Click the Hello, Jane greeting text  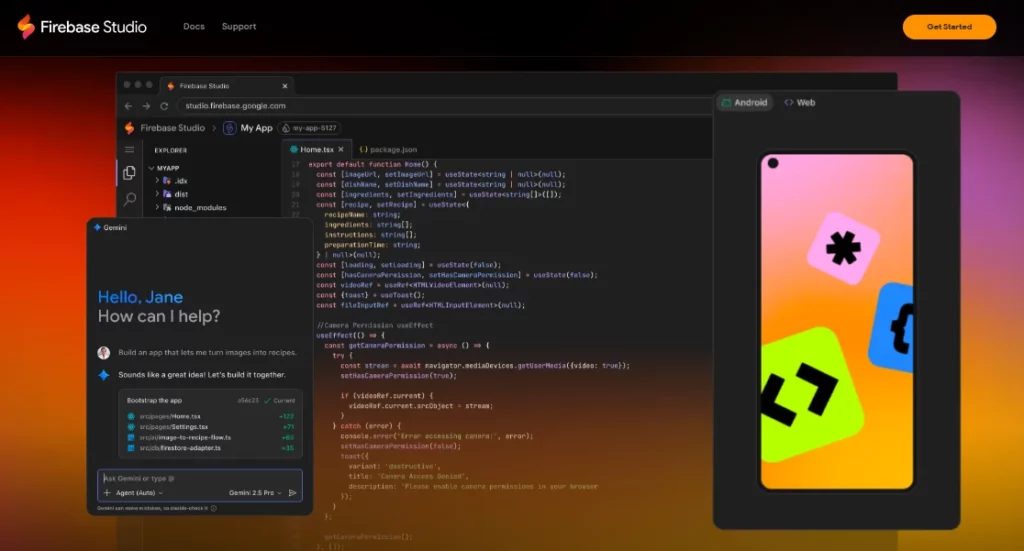tap(140, 297)
